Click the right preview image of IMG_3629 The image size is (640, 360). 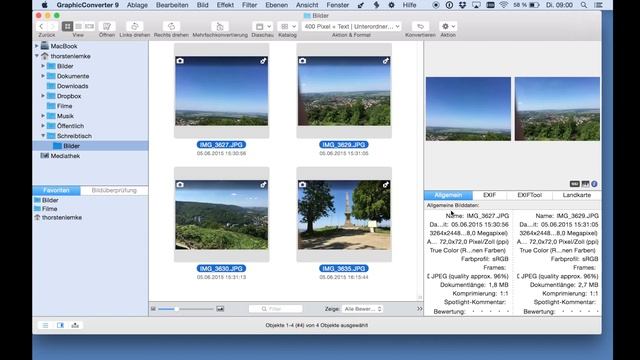(557, 109)
